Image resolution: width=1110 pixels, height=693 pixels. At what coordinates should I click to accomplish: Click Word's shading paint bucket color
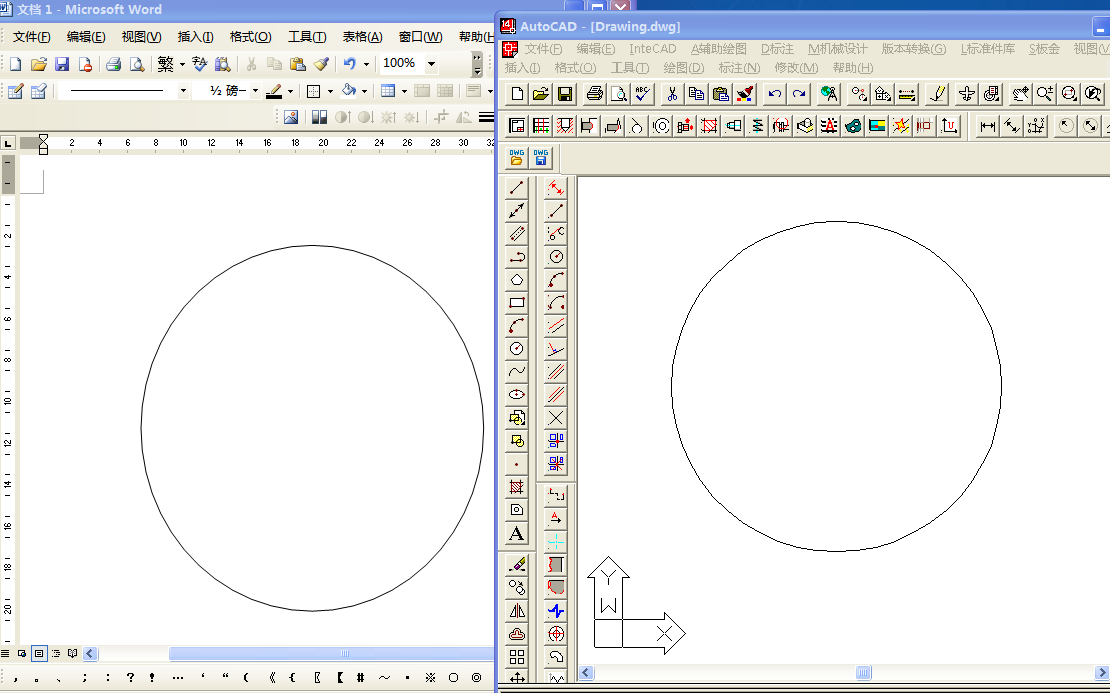click(x=349, y=91)
